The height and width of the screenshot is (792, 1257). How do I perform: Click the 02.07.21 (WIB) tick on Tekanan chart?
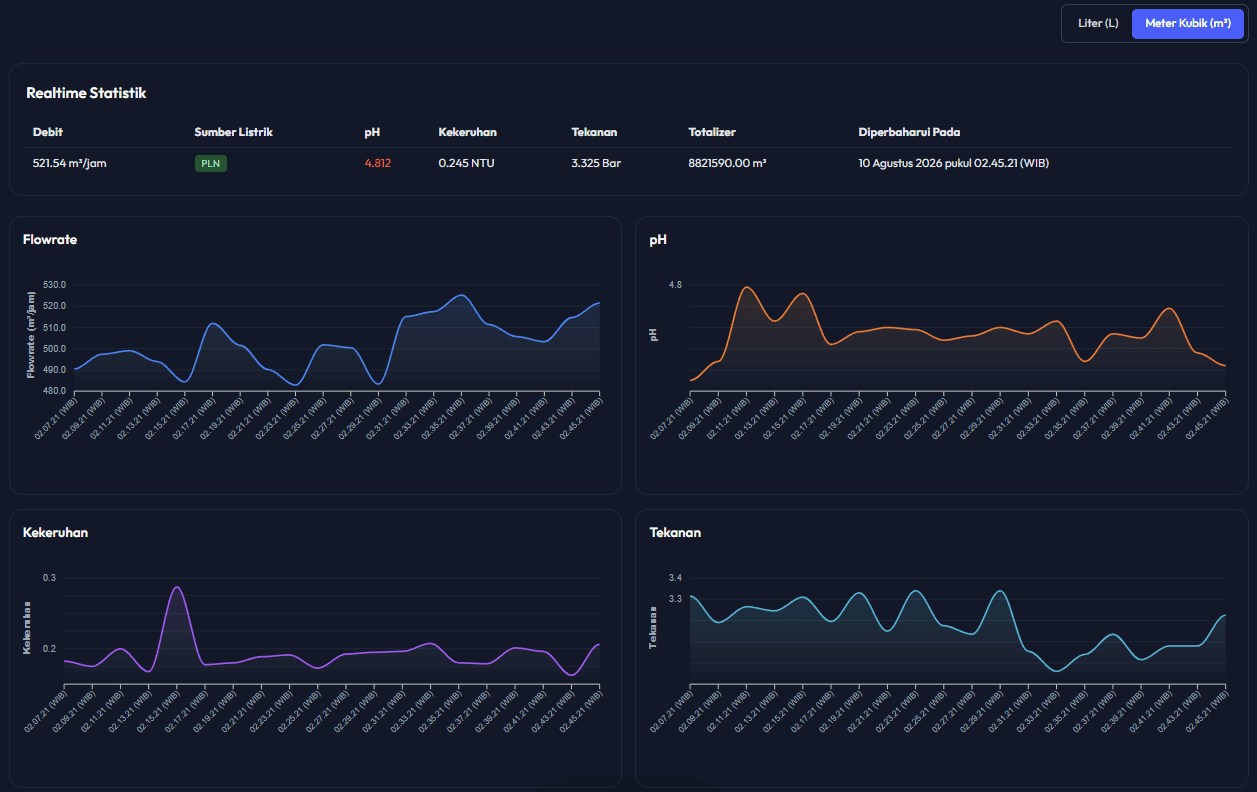coord(672,713)
